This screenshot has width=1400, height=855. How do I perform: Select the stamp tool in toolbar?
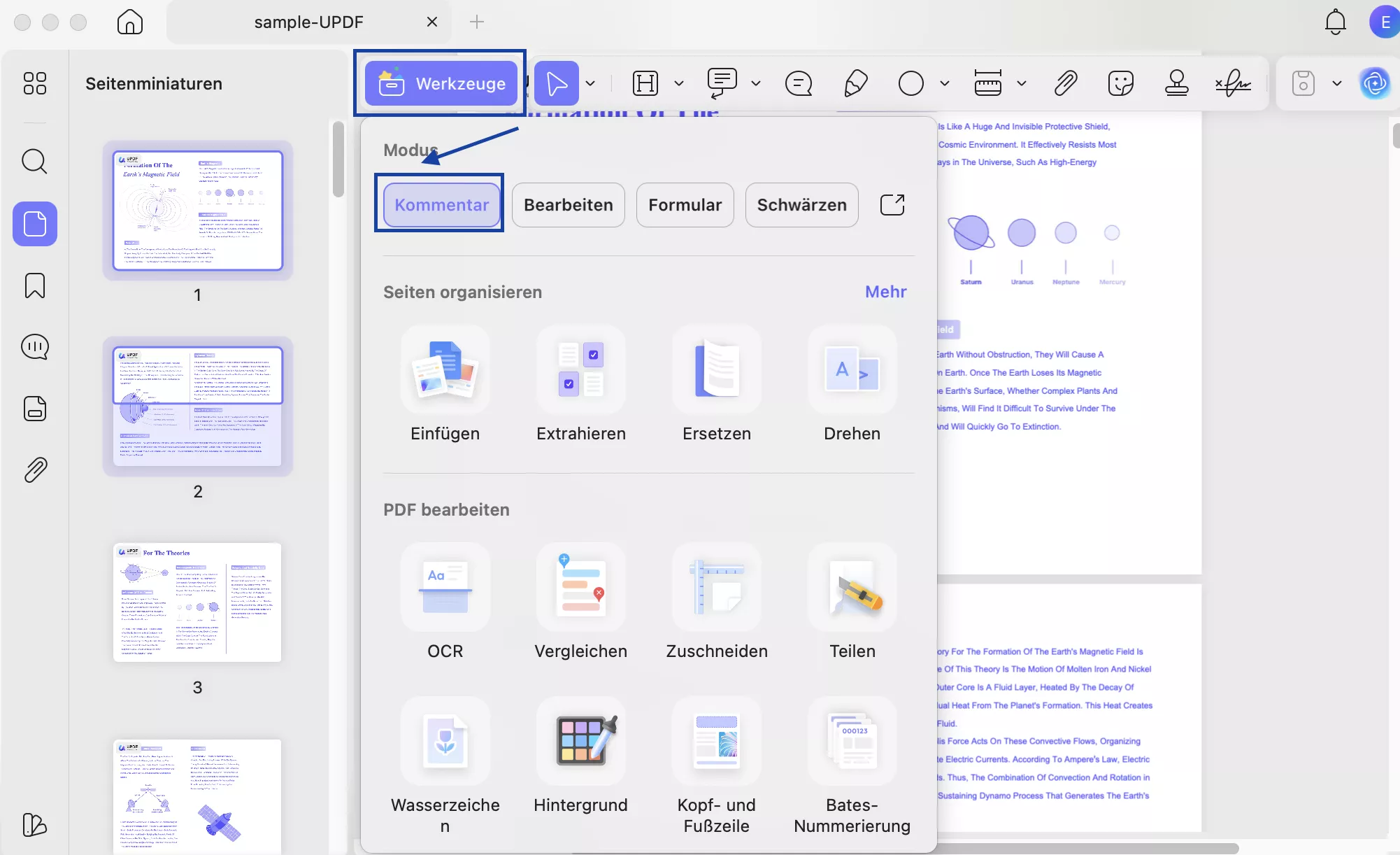click(1176, 83)
